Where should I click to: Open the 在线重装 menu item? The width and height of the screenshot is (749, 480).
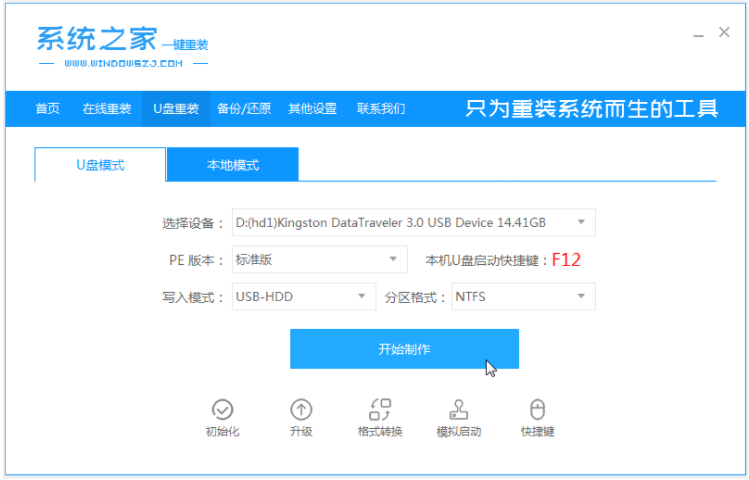click(x=106, y=109)
